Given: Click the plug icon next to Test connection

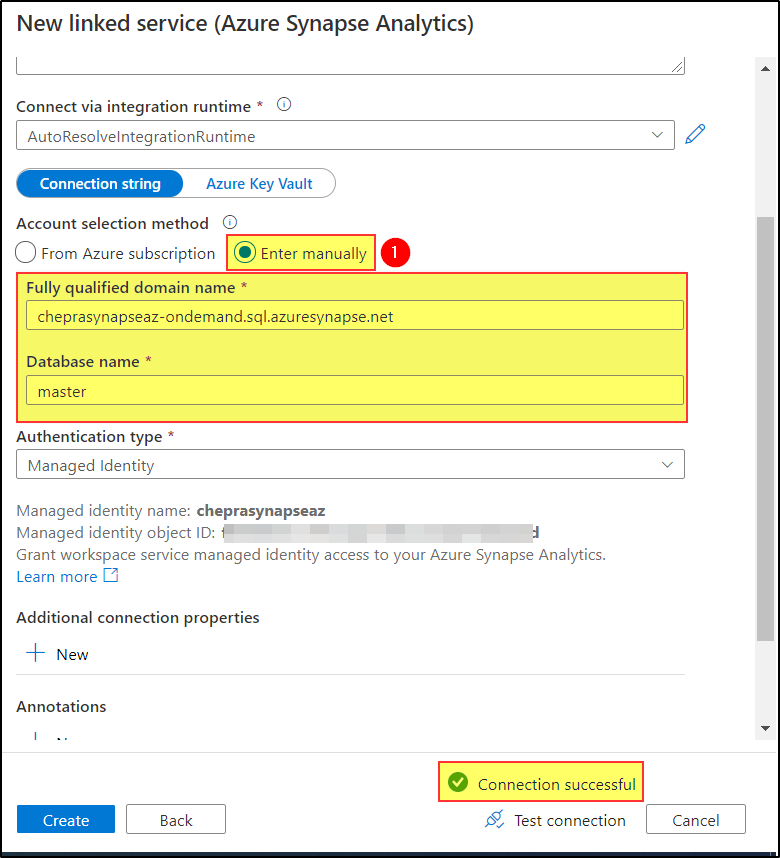Looking at the screenshot, I should tap(494, 819).
